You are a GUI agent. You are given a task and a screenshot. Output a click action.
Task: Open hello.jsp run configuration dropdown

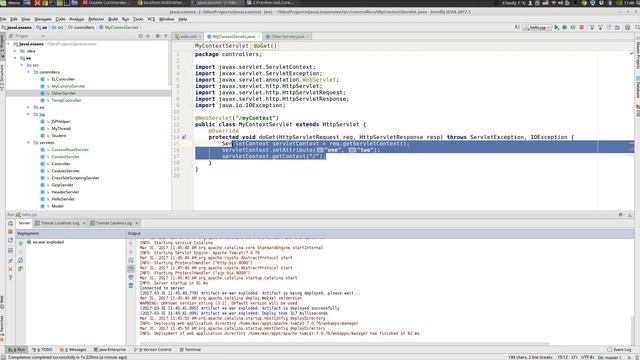click(538, 27)
